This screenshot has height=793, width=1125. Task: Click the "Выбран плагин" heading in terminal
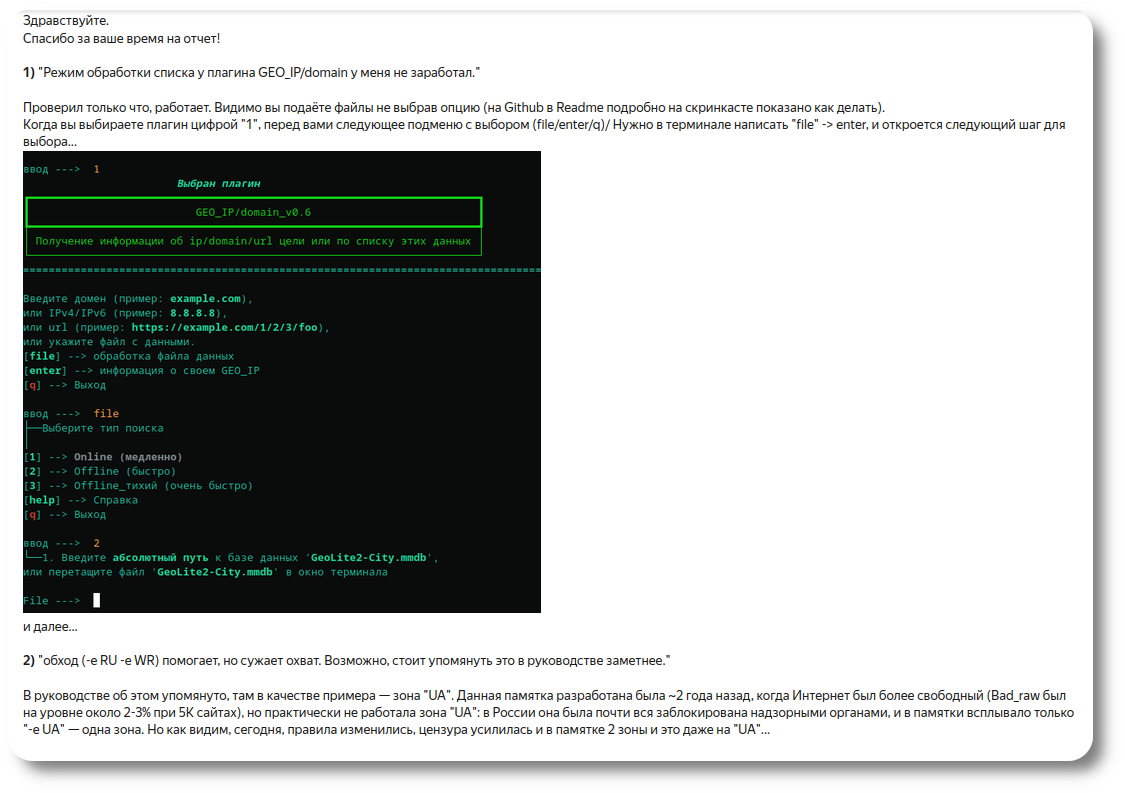tap(218, 184)
